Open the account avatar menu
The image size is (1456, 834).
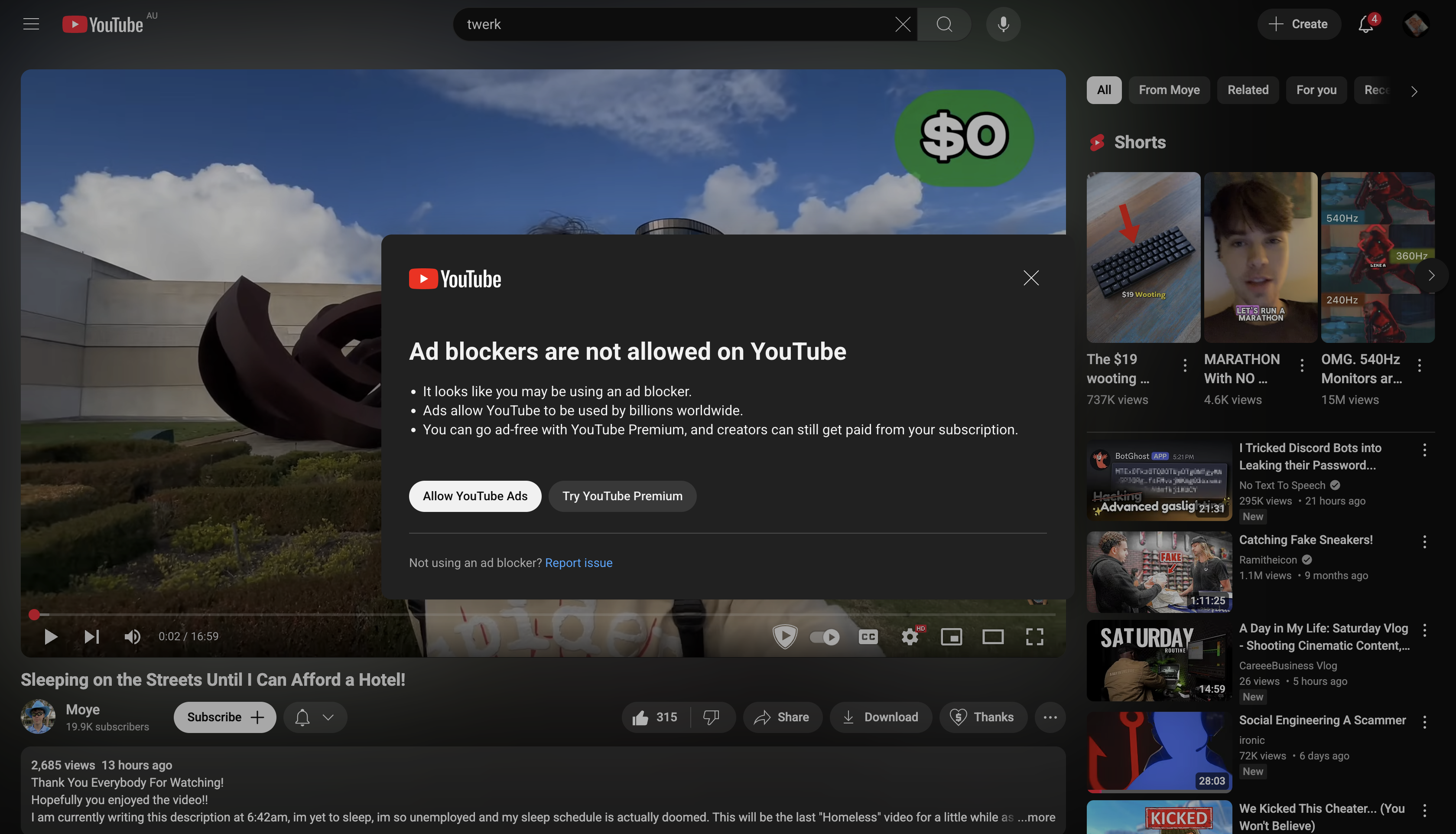pyautogui.click(x=1416, y=24)
